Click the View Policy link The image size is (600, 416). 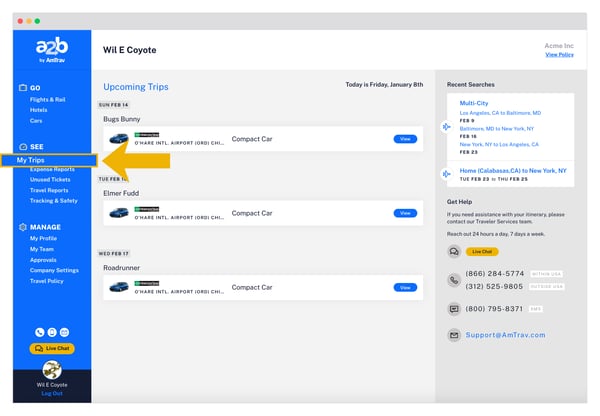(559, 55)
